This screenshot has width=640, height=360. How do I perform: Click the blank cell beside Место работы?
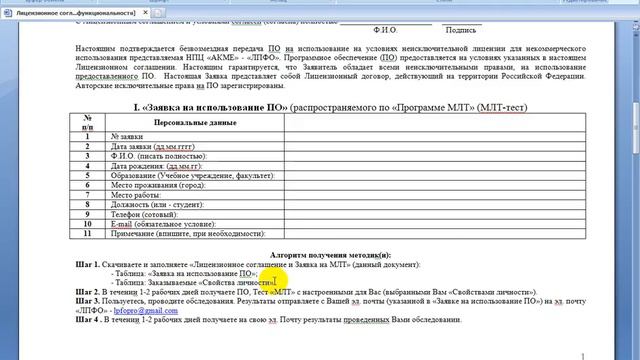[x=435, y=195]
